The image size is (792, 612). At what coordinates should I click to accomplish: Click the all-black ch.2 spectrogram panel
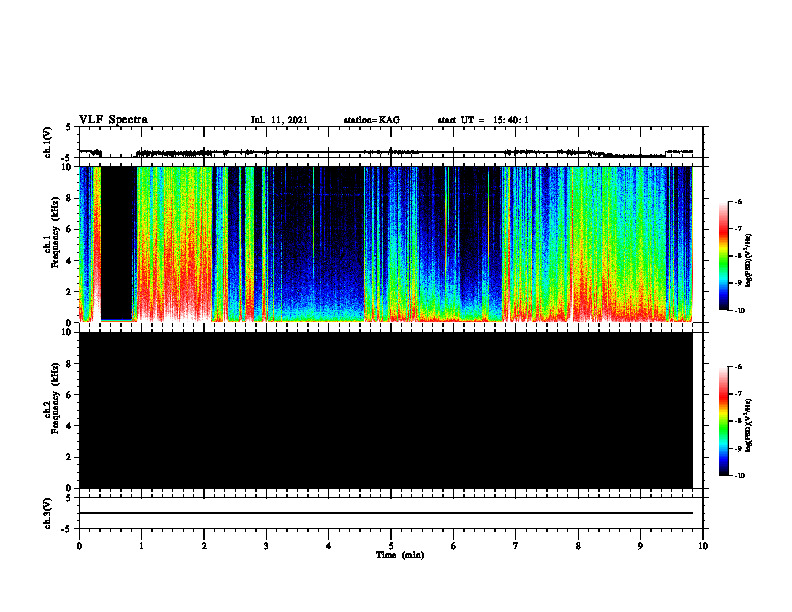coord(386,410)
